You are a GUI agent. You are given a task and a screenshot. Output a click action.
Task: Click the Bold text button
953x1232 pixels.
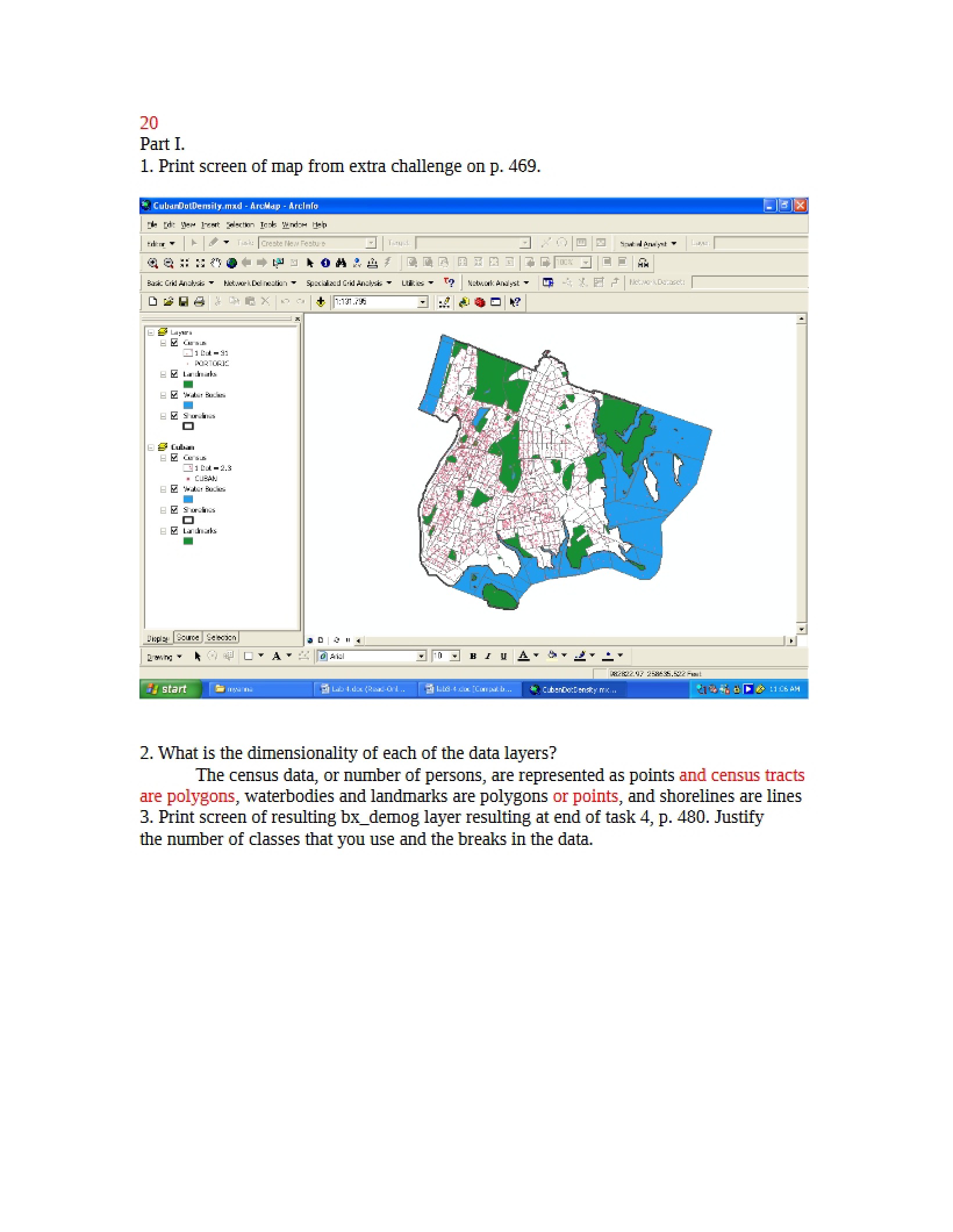pyautogui.click(x=472, y=656)
